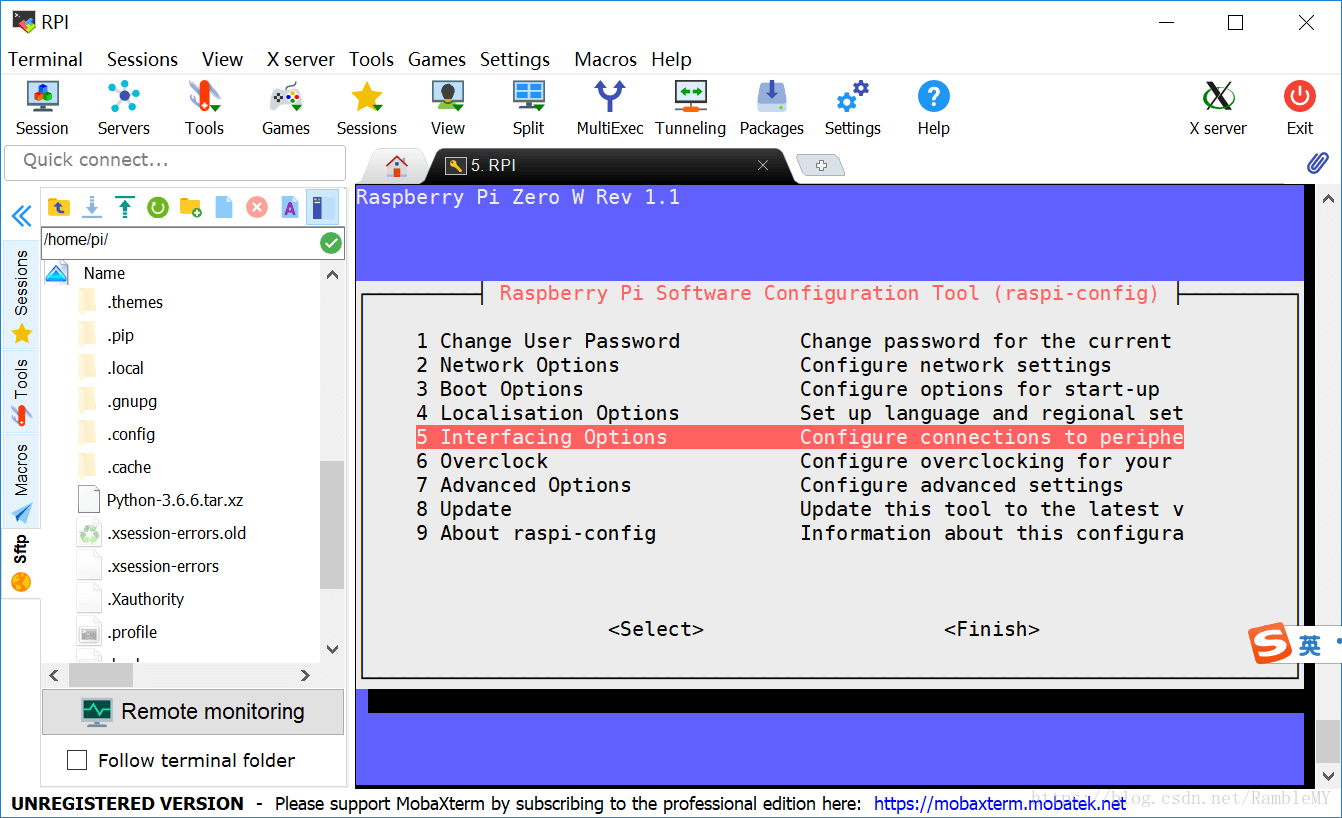The image size is (1342, 818).
Task: Open the Sessions vertical side tab
Action: 21,296
